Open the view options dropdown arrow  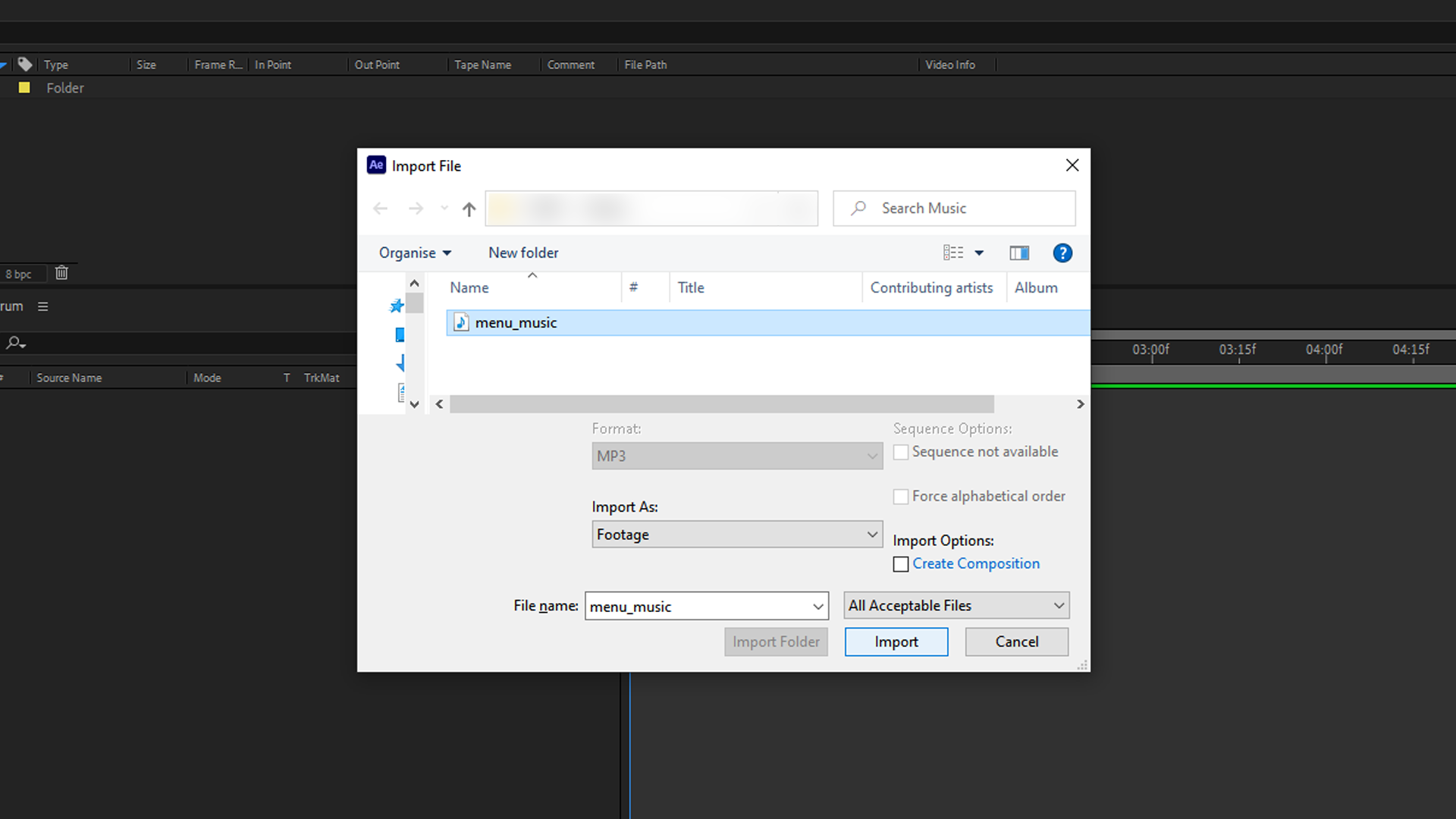click(x=979, y=253)
